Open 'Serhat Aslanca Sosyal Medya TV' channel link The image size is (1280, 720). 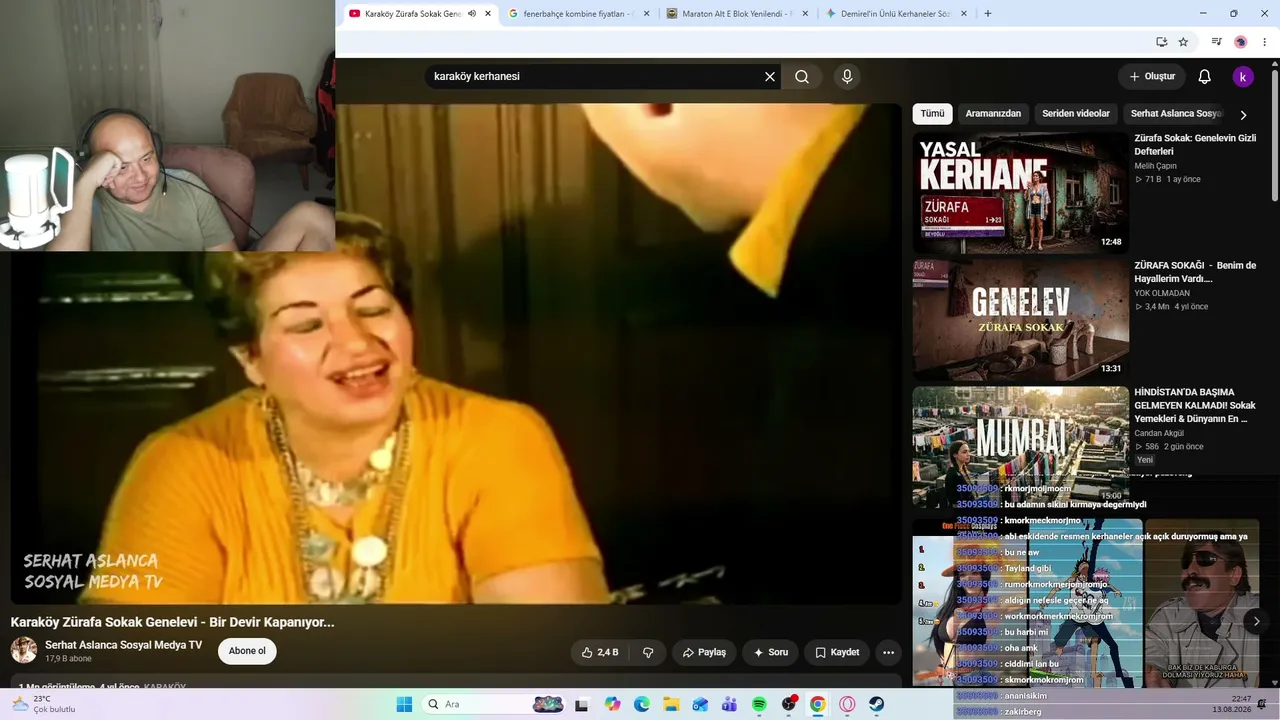[x=124, y=645]
